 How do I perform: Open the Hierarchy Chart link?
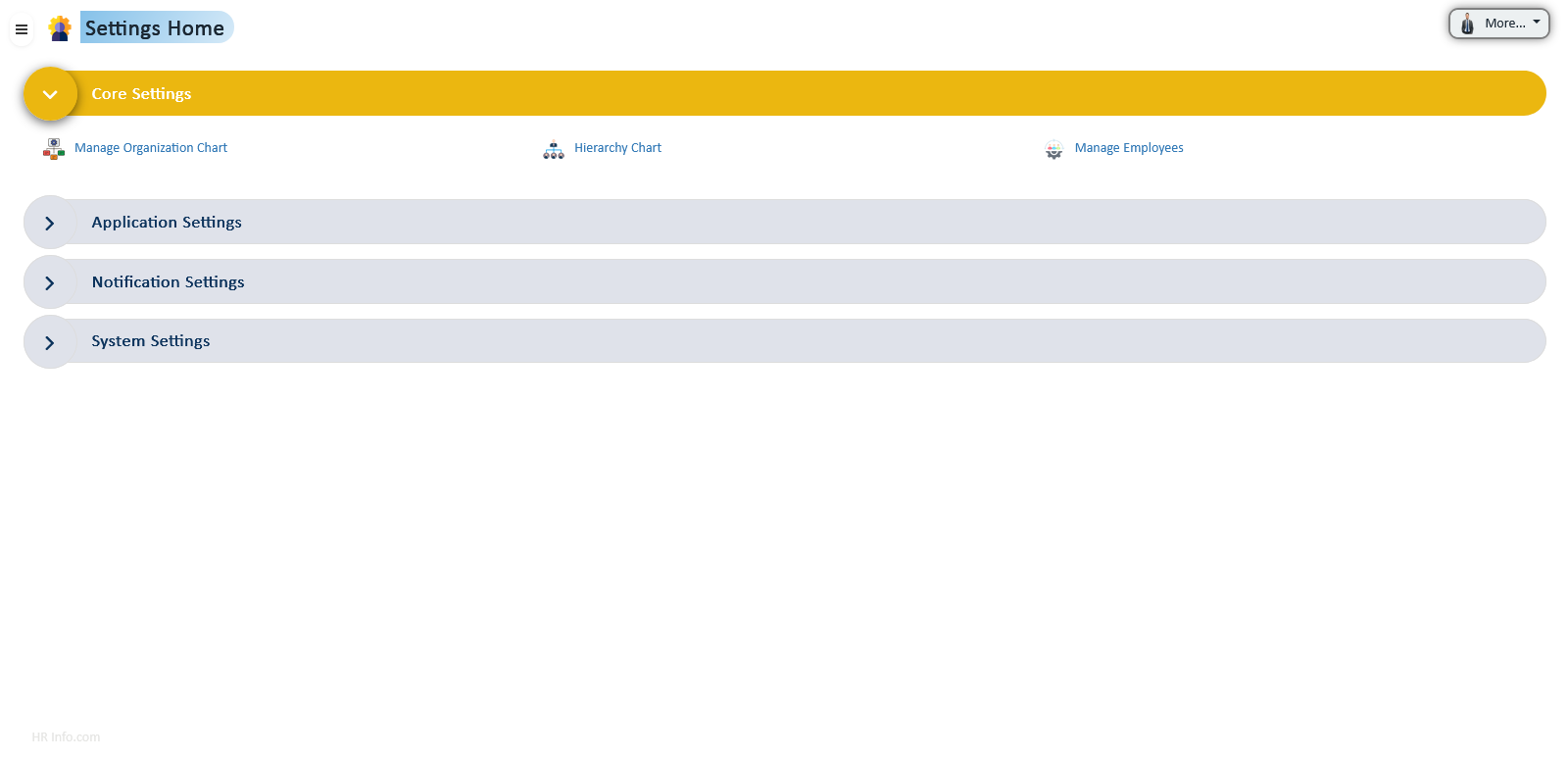[x=617, y=148]
